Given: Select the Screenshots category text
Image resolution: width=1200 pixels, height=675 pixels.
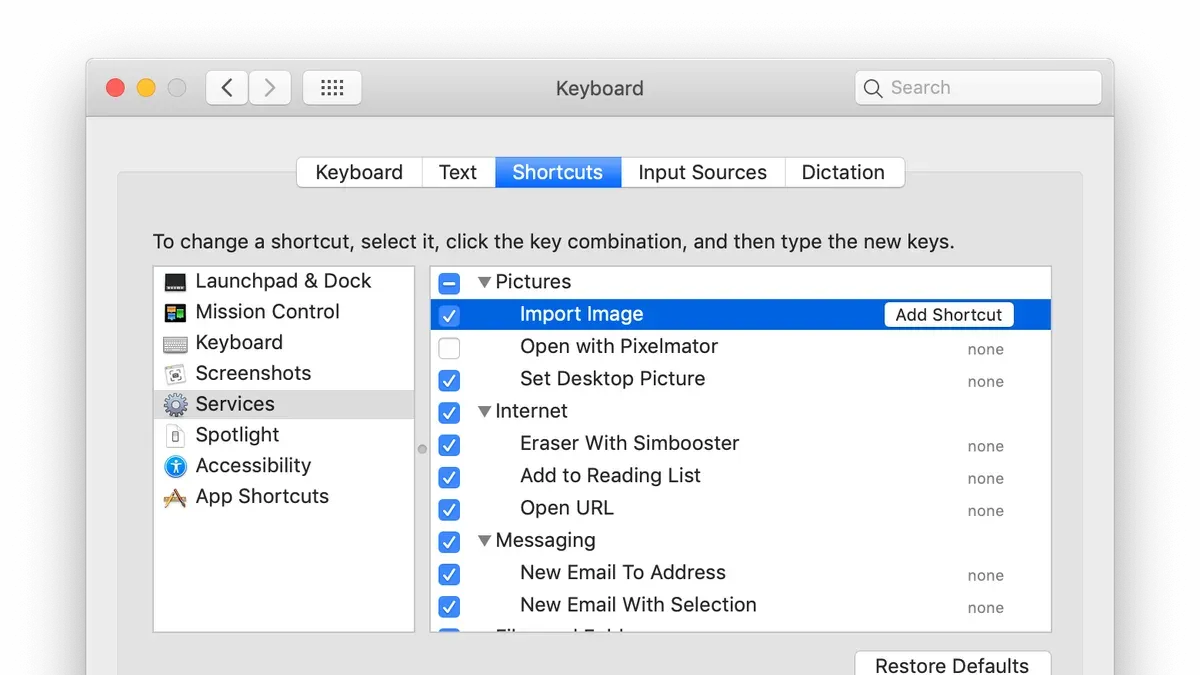Looking at the screenshot, I should click(253, 373).
